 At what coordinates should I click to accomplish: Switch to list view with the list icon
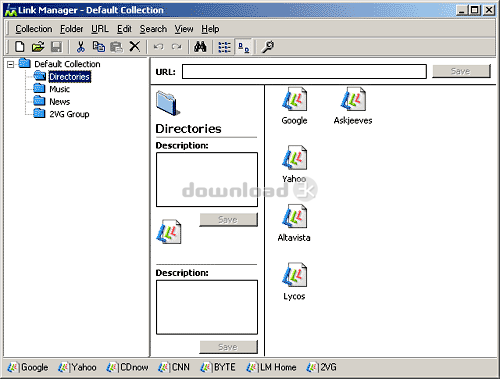(224, 47)
